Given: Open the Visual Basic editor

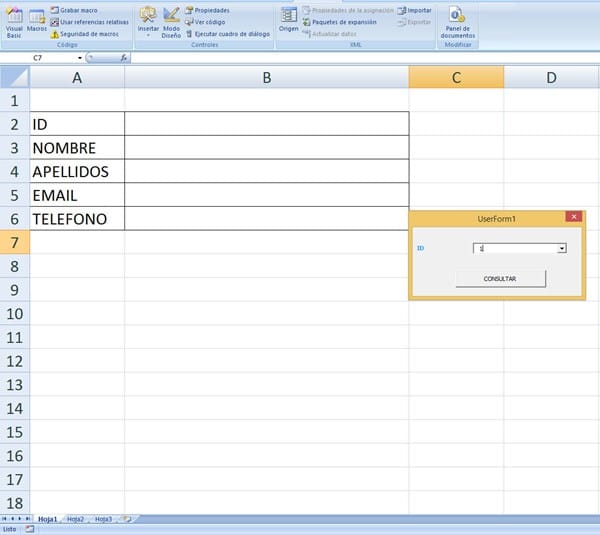Looking at the screenshot, I should [14, 20].
